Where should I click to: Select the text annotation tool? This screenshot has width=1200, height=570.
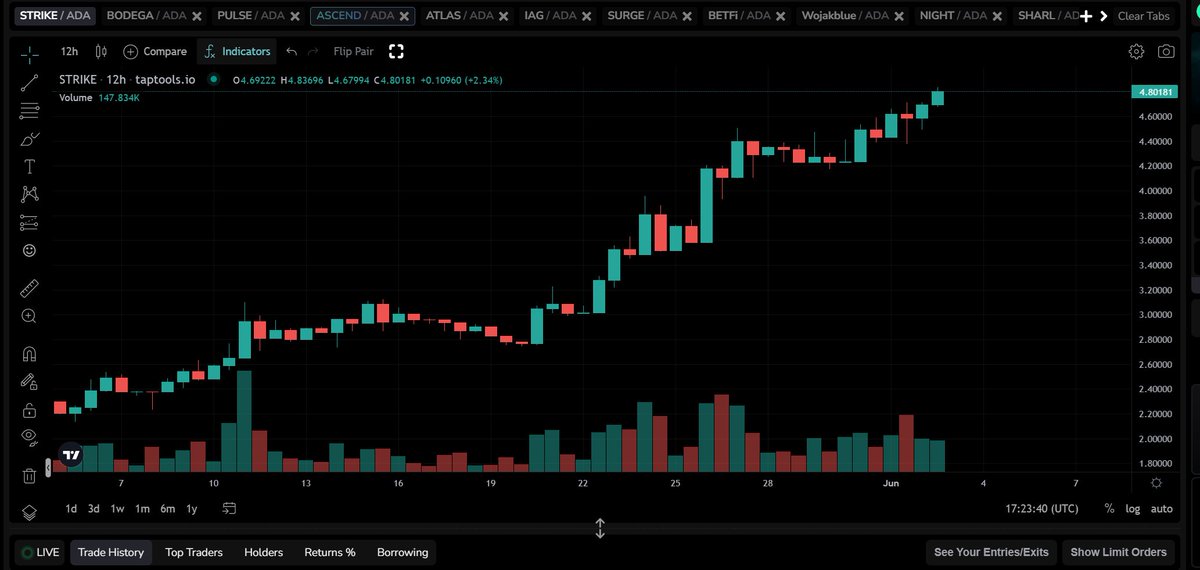(29, 166)
